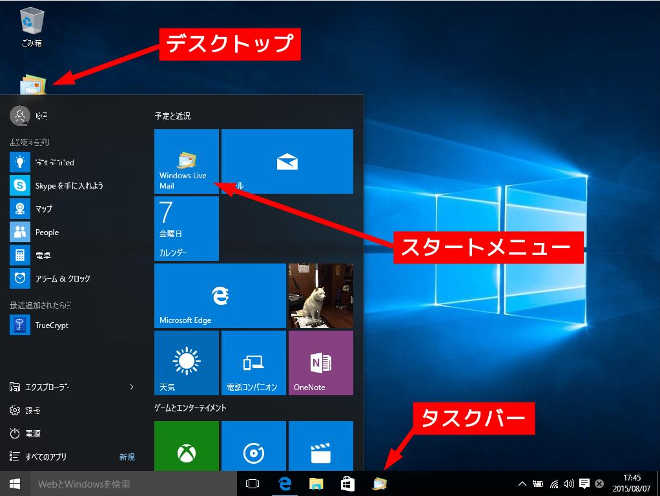The width and height of the screenshot is (660, 496).
Task: Select People in the app list
Action: [x=45, y=231]
